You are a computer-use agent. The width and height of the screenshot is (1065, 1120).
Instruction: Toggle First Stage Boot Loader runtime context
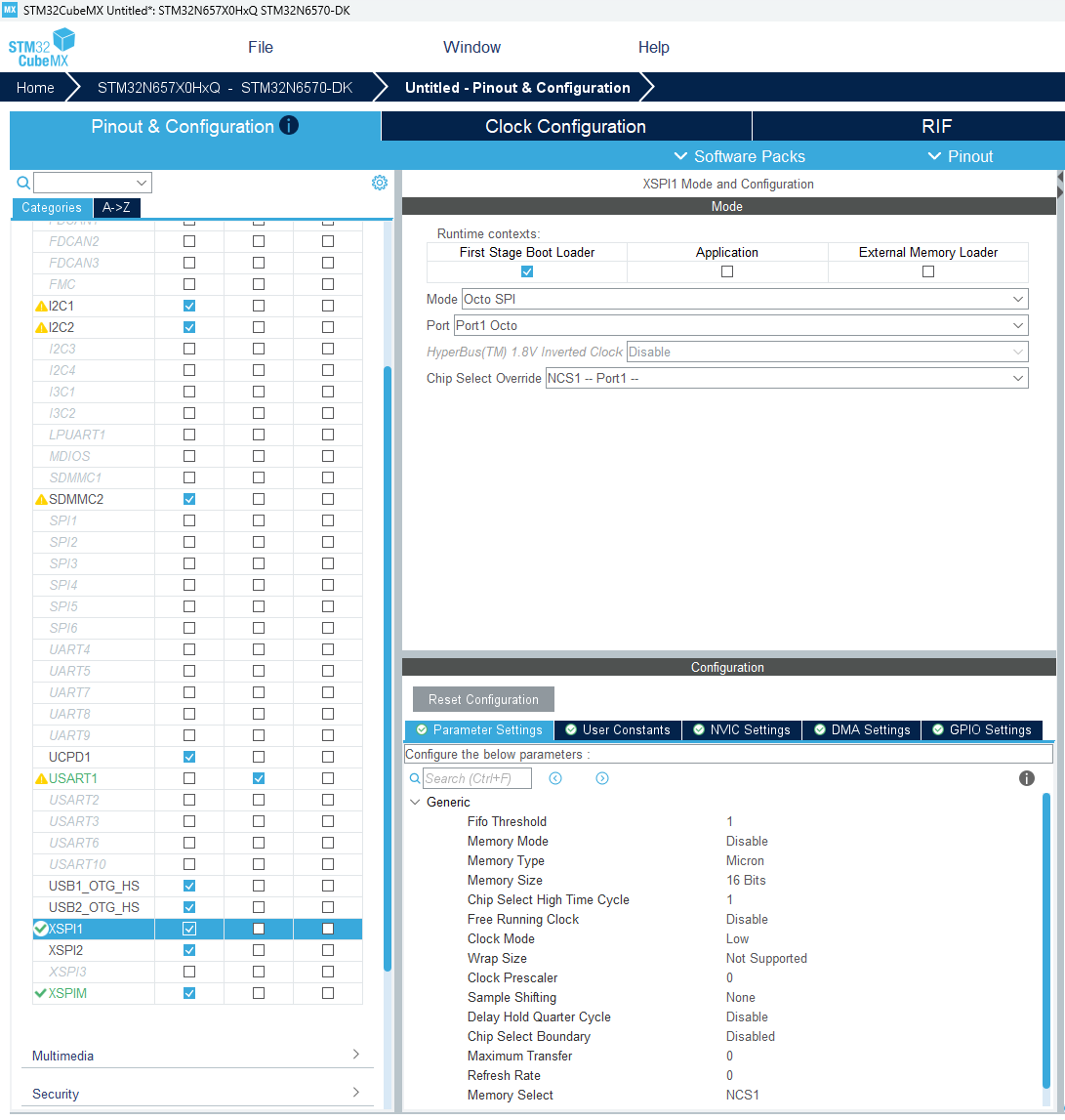(527, 271)
